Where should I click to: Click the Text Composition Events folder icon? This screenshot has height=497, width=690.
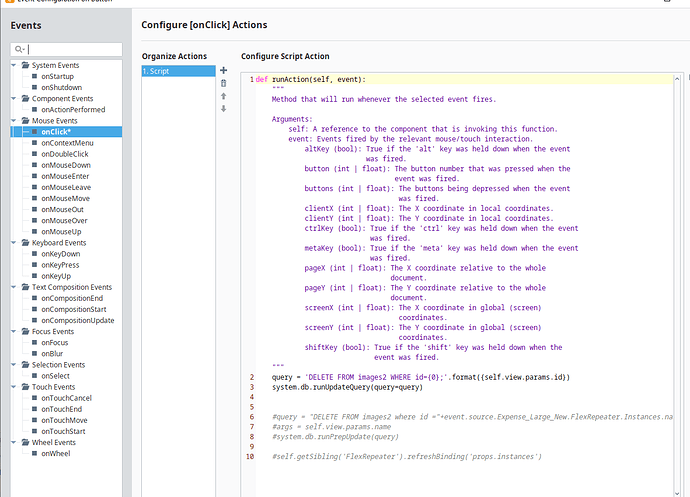point(26,287)
